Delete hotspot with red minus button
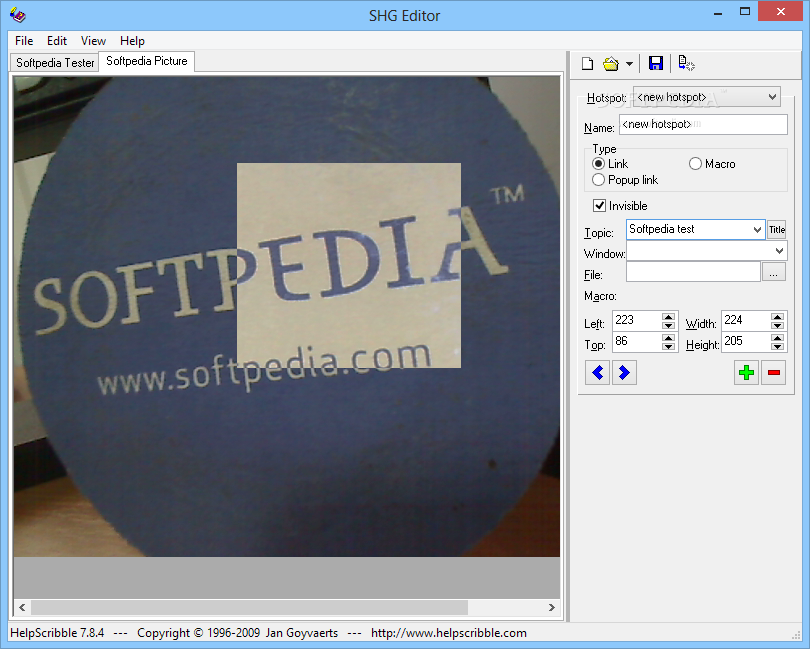 773,373
